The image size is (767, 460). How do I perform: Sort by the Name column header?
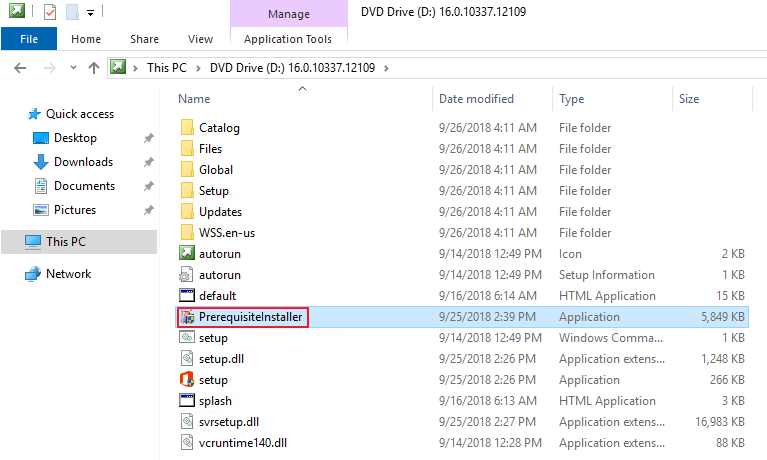click(x=194, y=99)
